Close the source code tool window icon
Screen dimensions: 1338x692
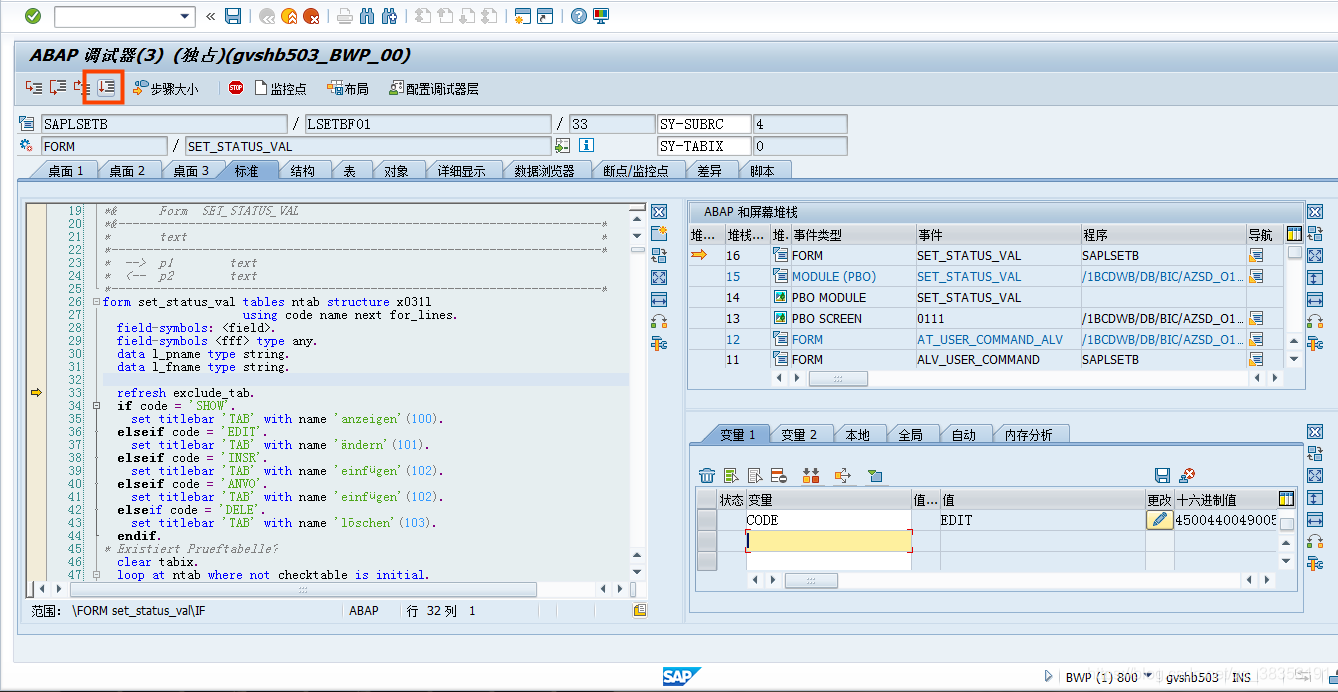(659, 211)
